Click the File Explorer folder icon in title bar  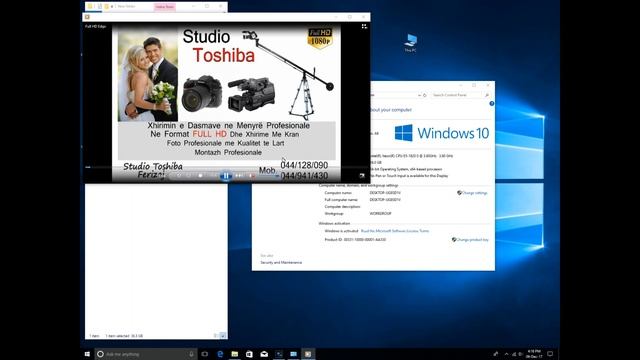90,7
